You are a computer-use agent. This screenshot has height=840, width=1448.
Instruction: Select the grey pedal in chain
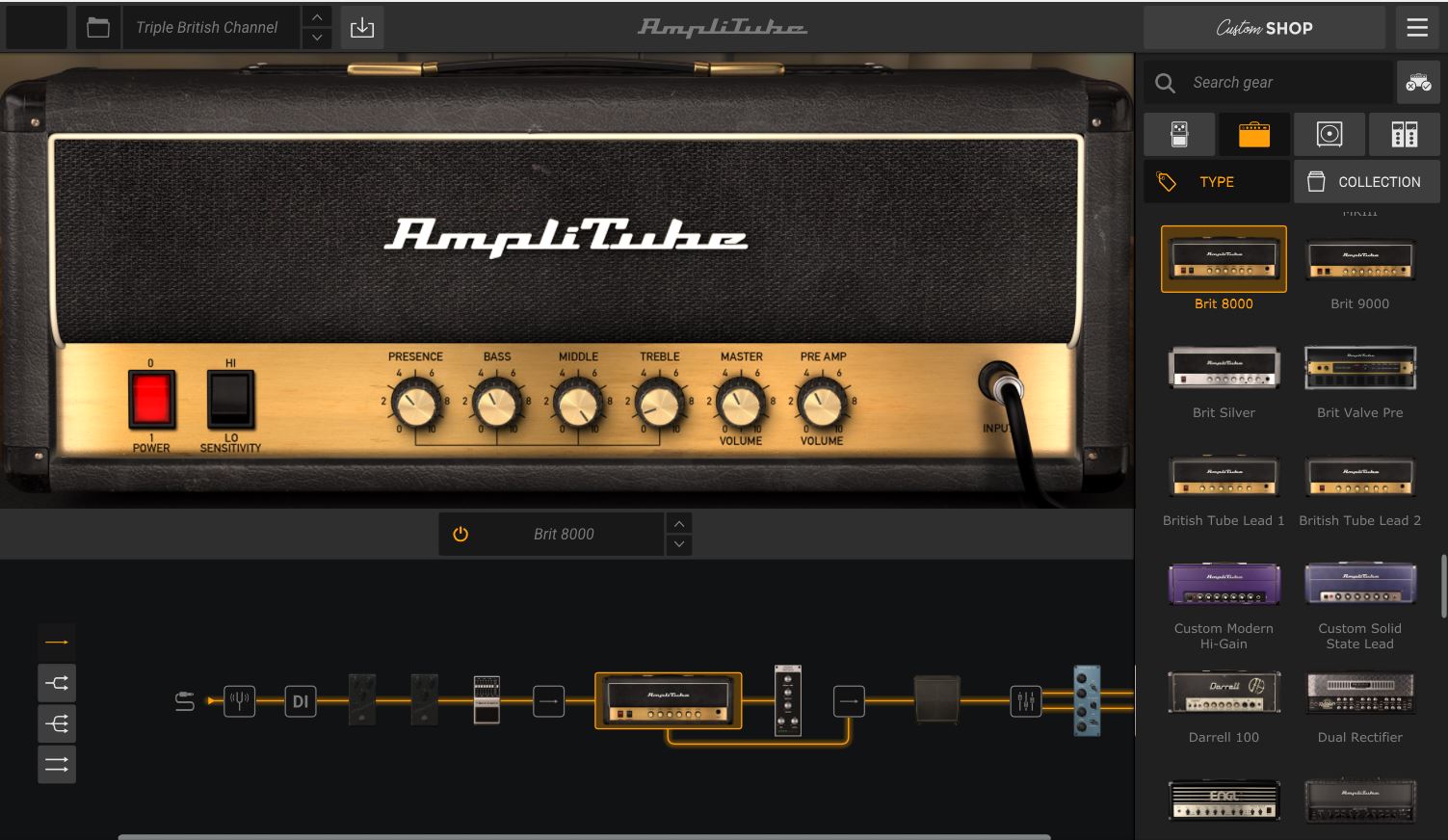tap(487, 699)
